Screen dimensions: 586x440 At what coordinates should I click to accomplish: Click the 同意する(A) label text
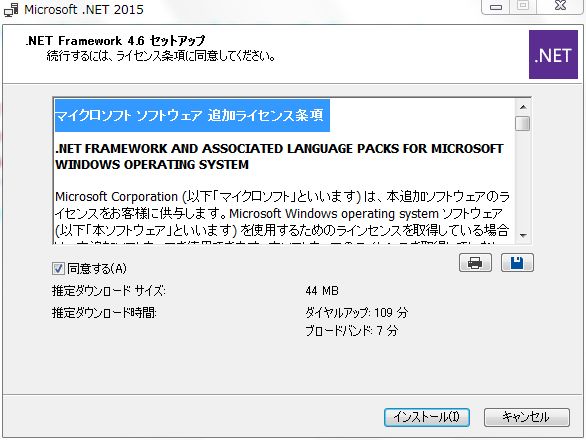[97, 268]
